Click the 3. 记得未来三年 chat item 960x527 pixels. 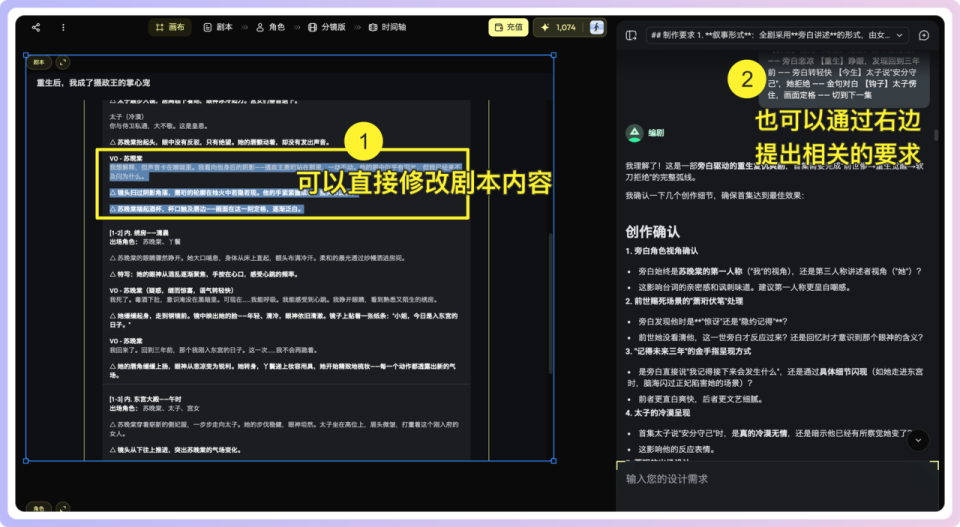688,351
